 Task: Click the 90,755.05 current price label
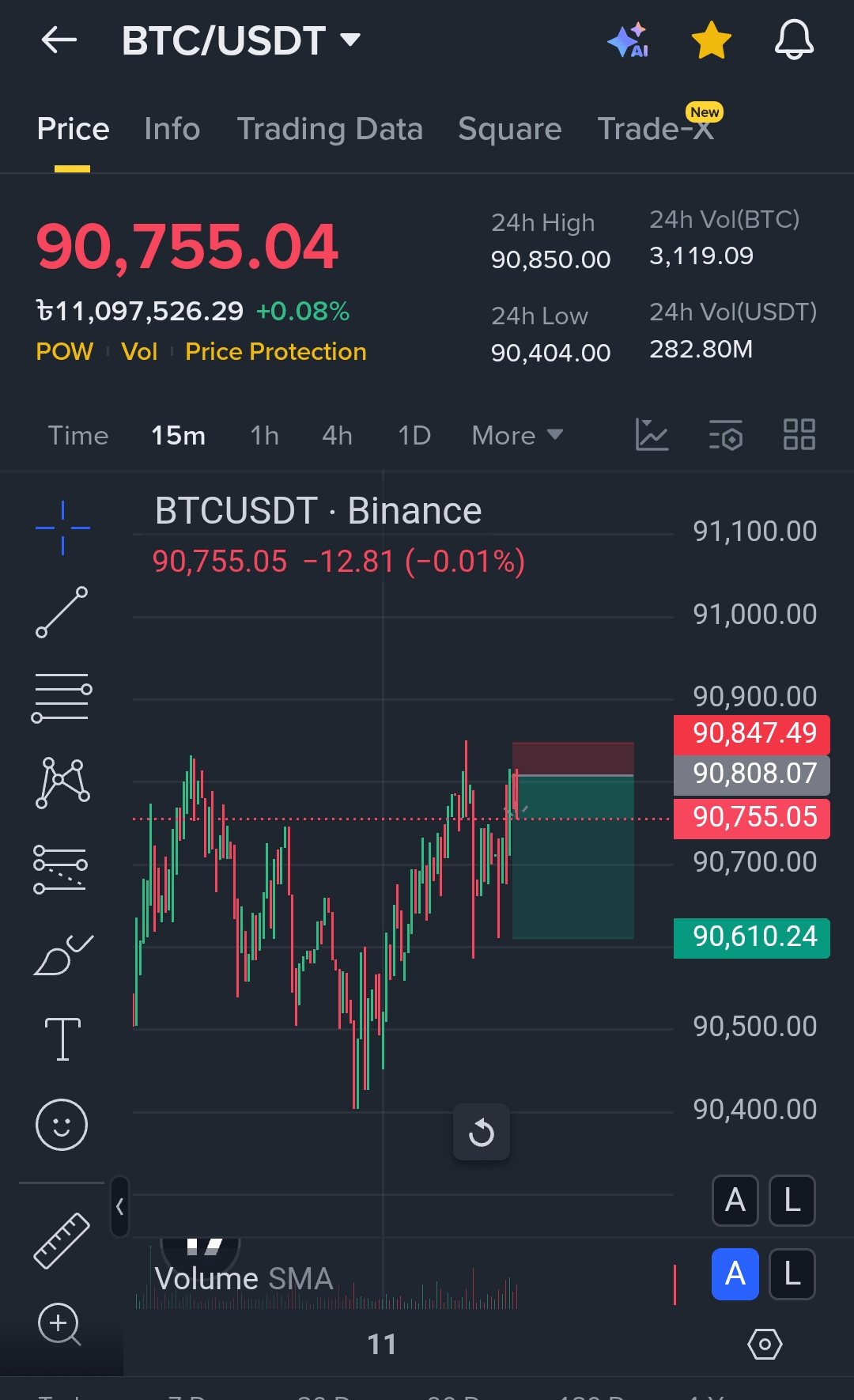point(752,818)
